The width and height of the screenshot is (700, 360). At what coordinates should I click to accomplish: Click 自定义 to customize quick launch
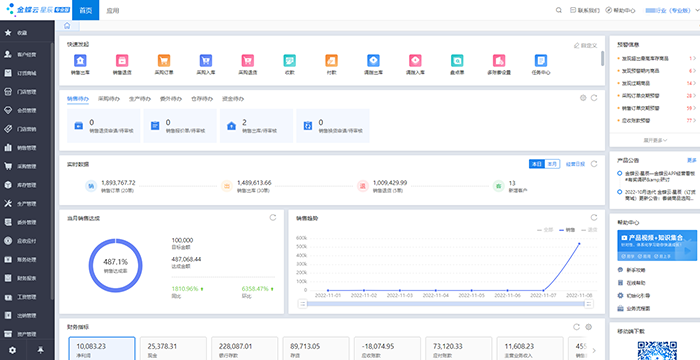(585, 46)
